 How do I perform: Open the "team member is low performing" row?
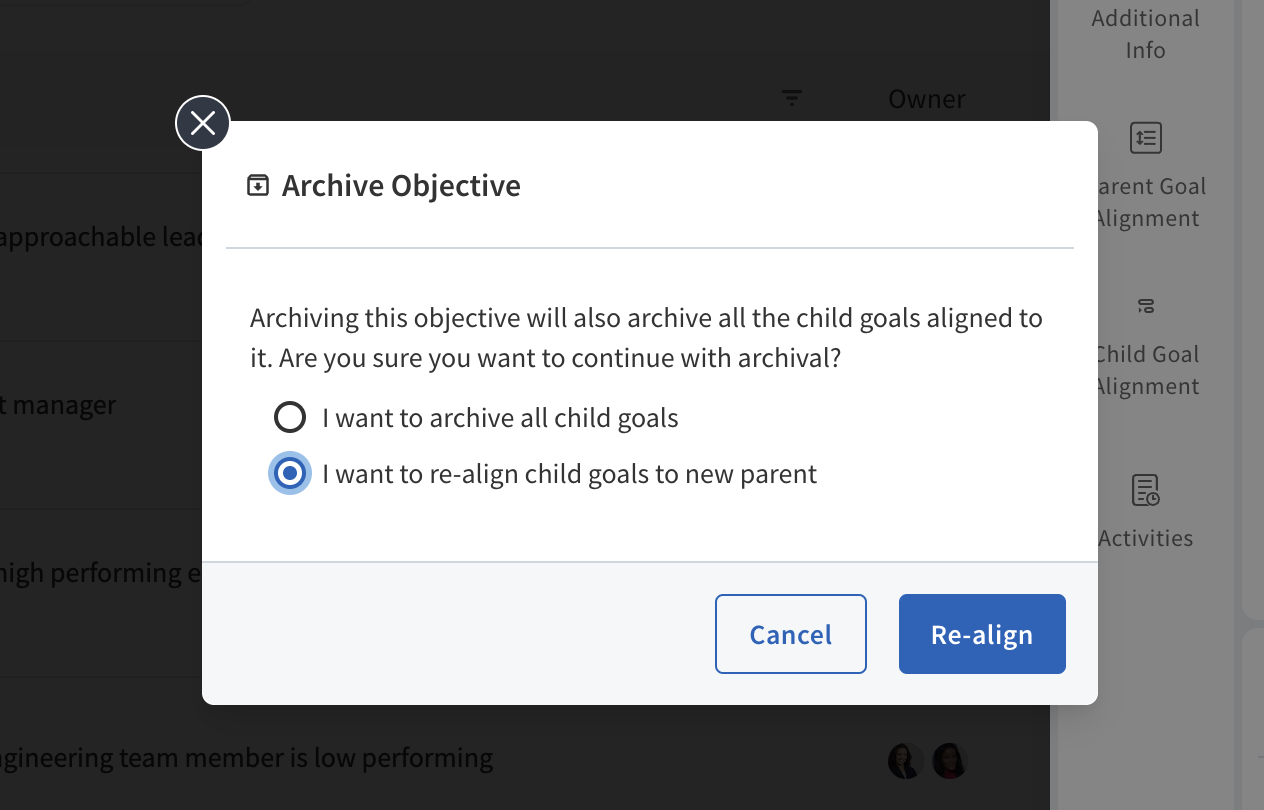(x=246, y=758)
